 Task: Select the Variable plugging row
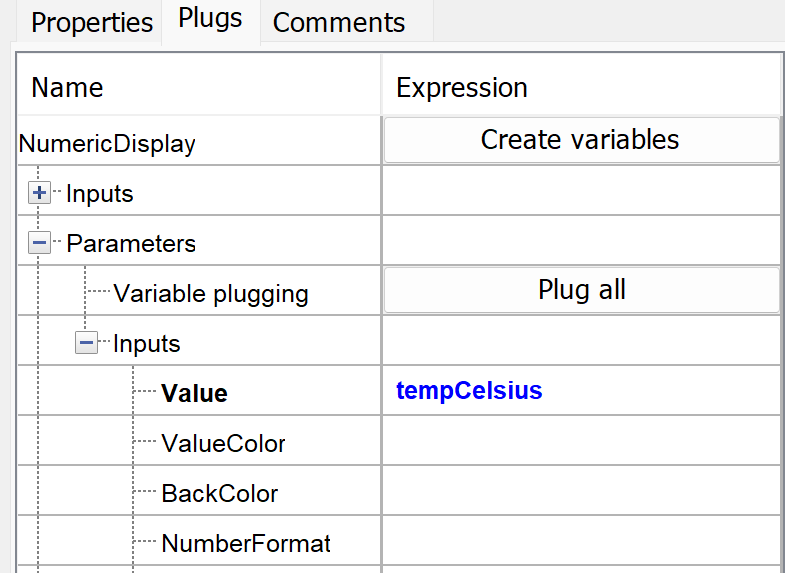click(x=210, y=294)
